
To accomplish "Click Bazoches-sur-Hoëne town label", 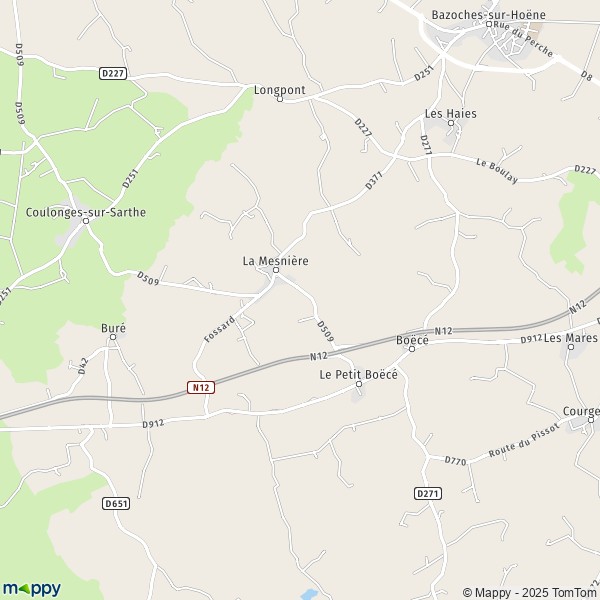I will [488, 15].
